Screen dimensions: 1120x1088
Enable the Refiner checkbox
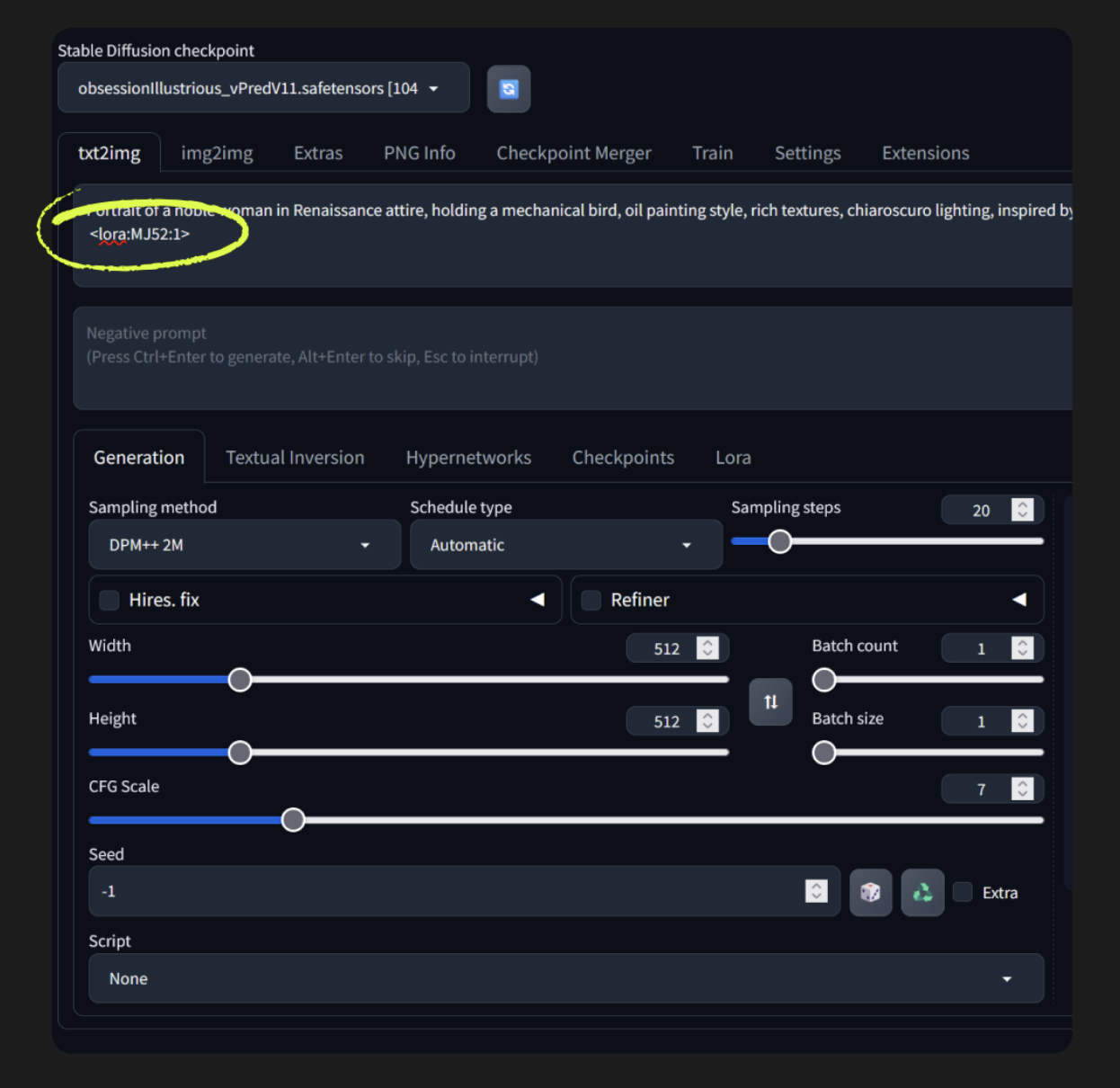(591, 601)
